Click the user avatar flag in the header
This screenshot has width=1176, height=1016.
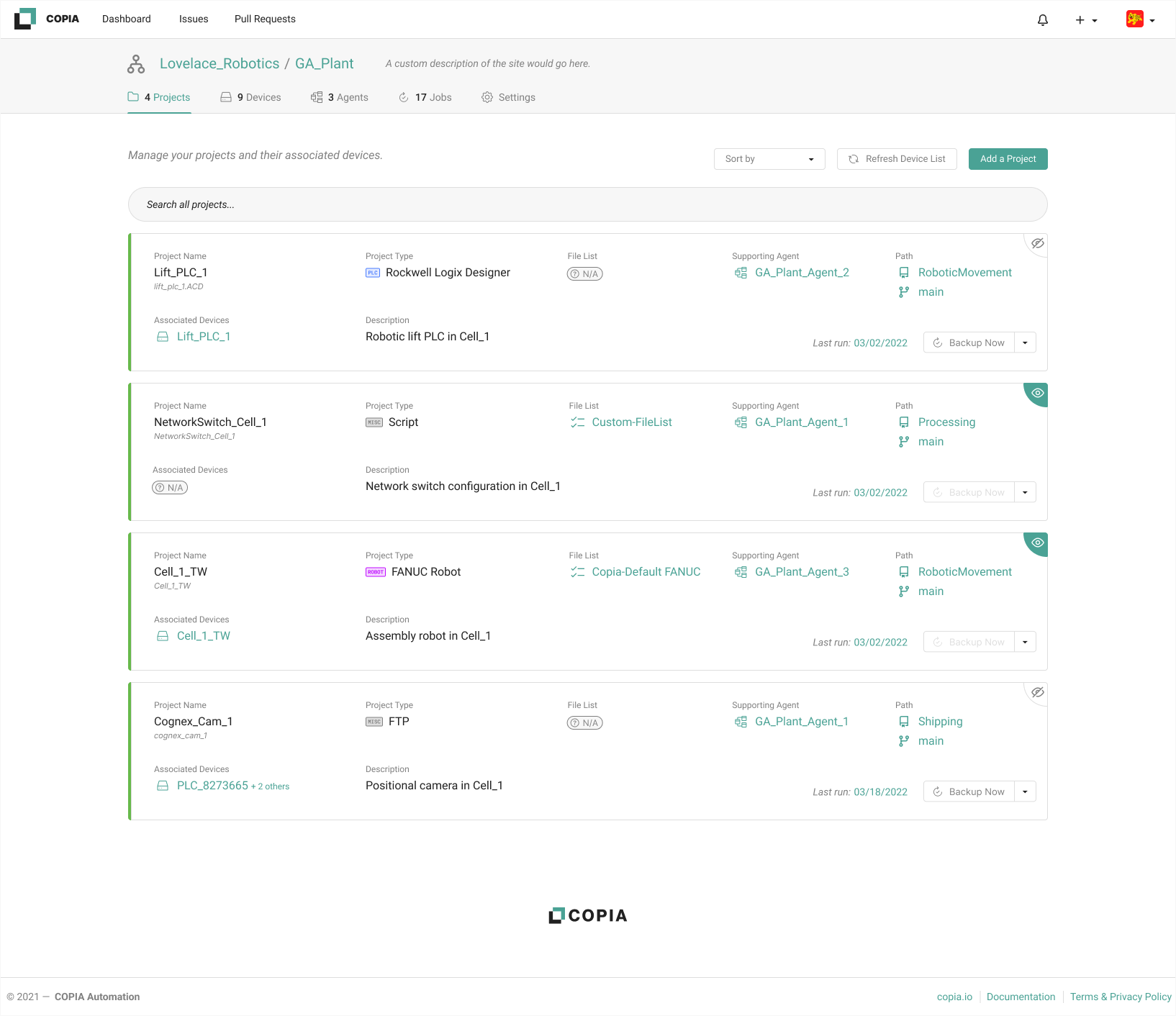(1136, 19)
